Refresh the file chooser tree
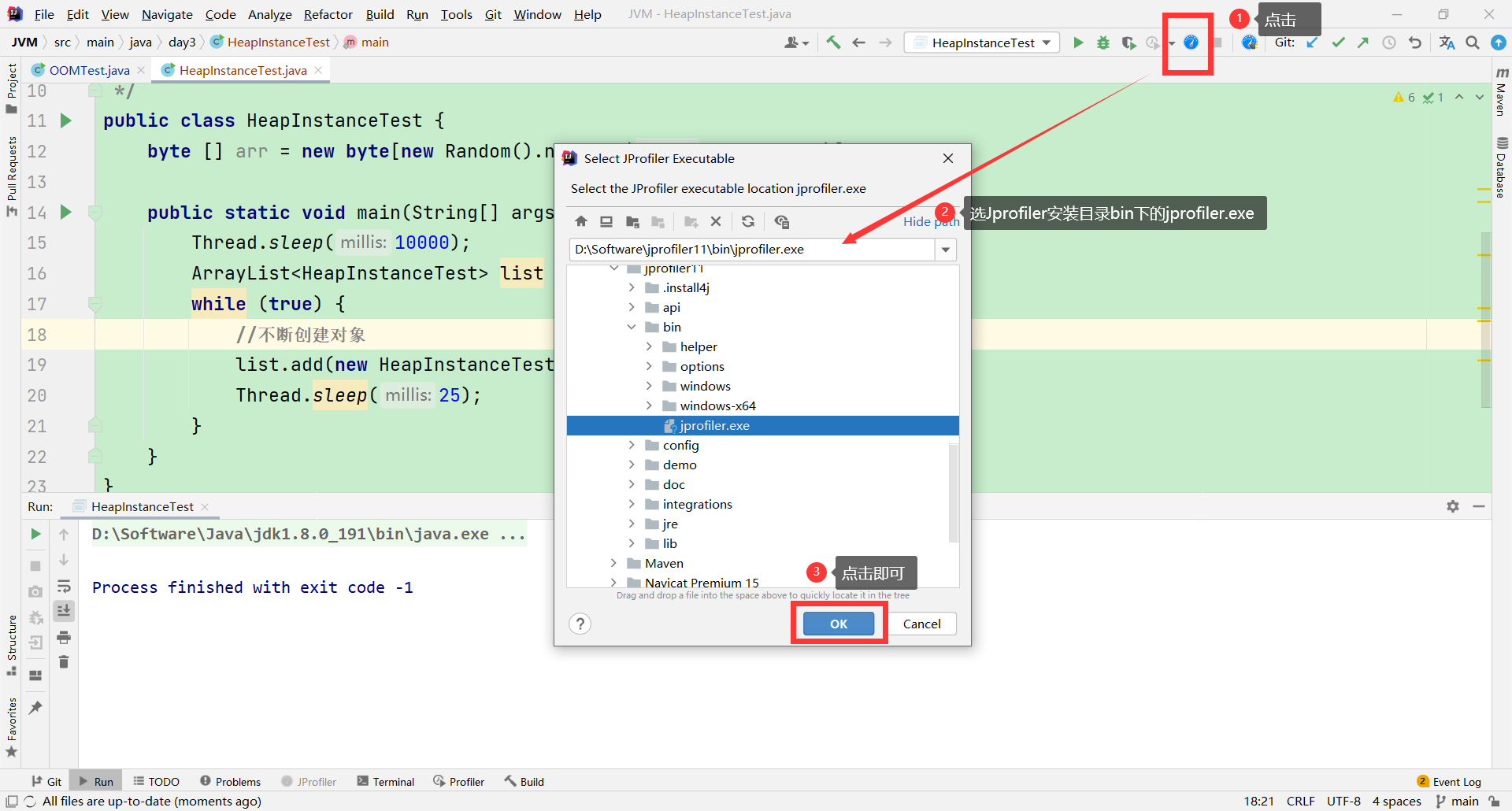1512x811 pixels. (x=748, y=222)
